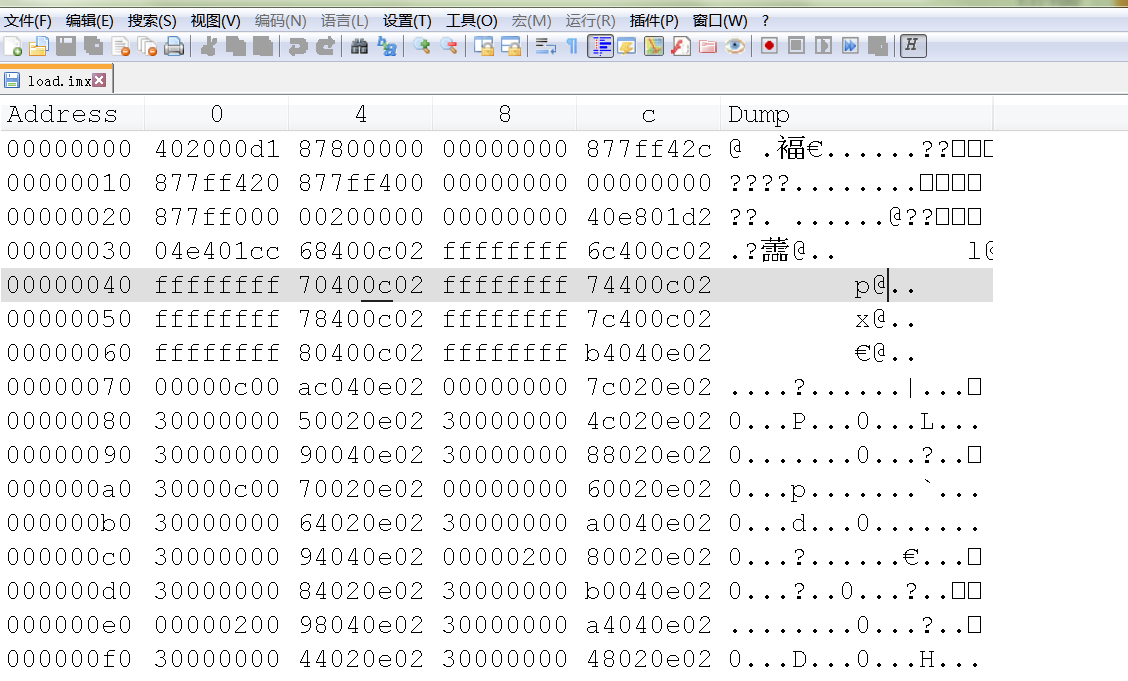Viewport: 1128px width, 681px height.
Task: Open a file with the Open icon
Action: (x=38, y=46)
